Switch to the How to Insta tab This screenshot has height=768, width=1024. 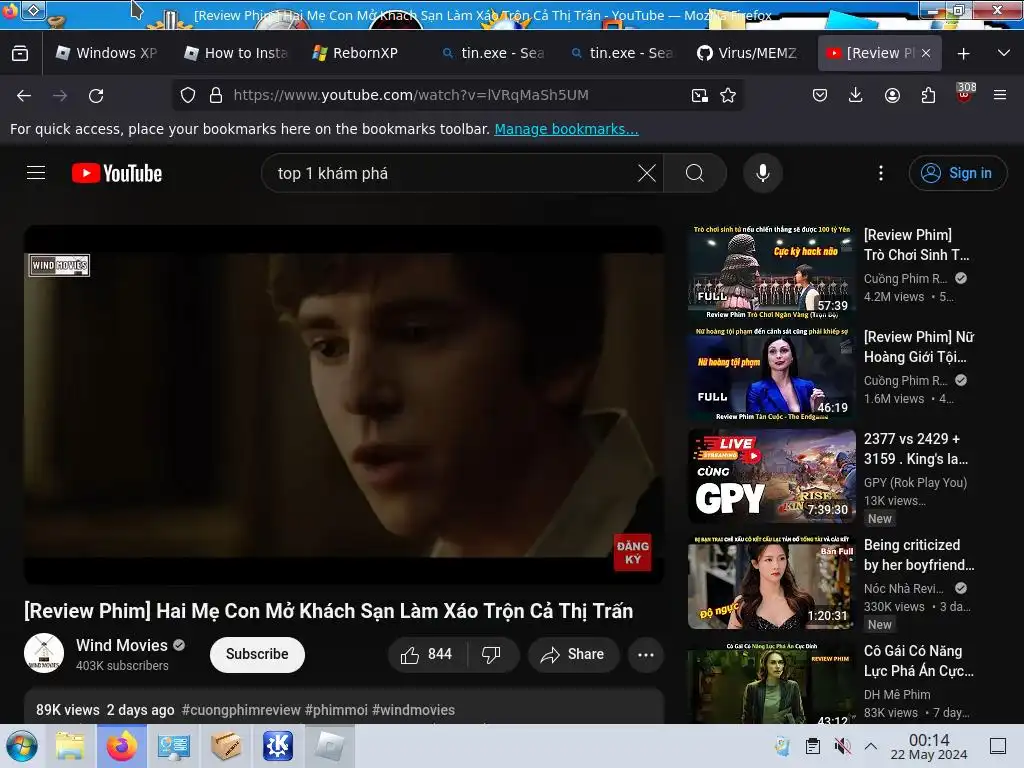click(236, 54)
